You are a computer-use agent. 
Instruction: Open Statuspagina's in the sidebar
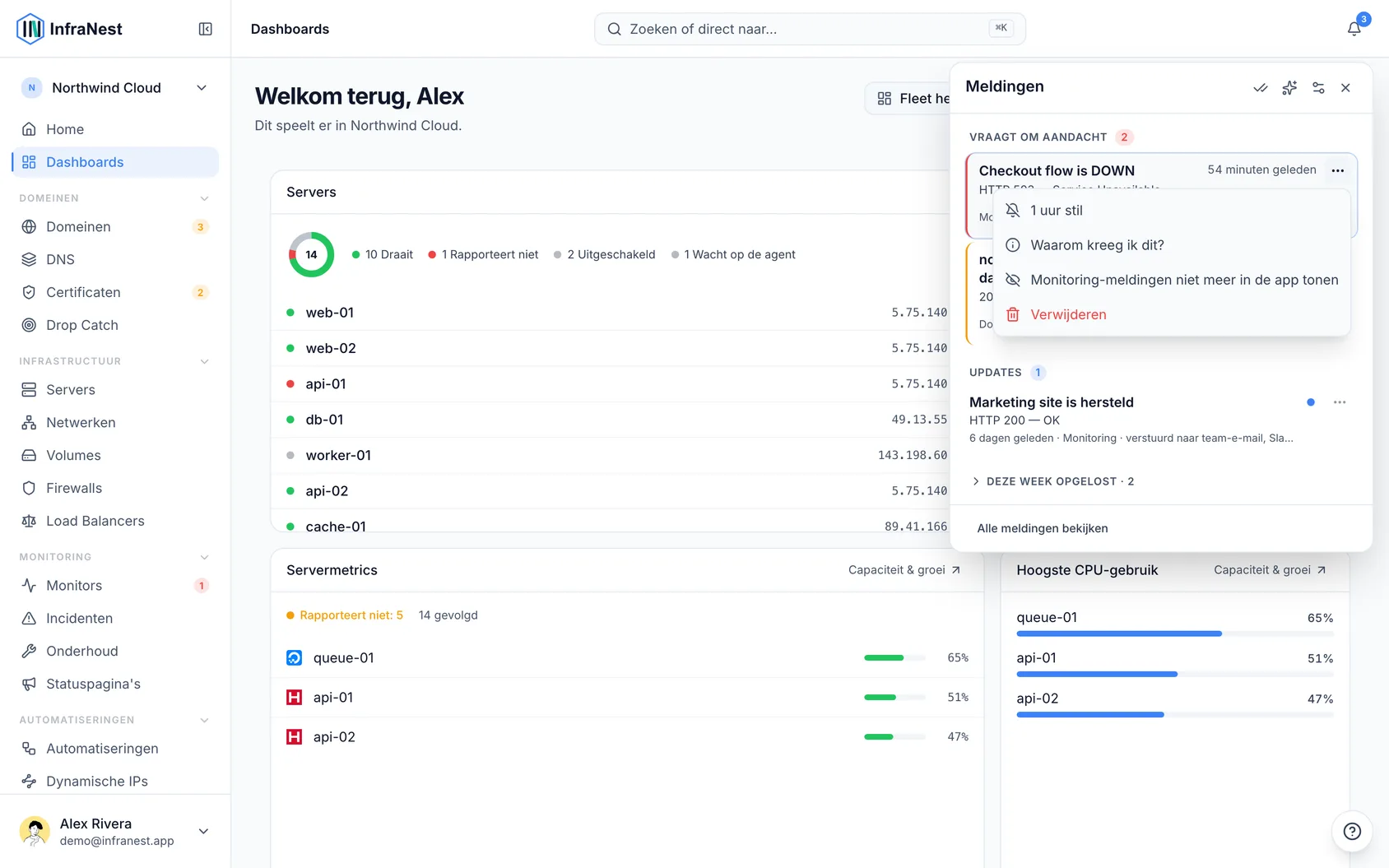[115, 684]
